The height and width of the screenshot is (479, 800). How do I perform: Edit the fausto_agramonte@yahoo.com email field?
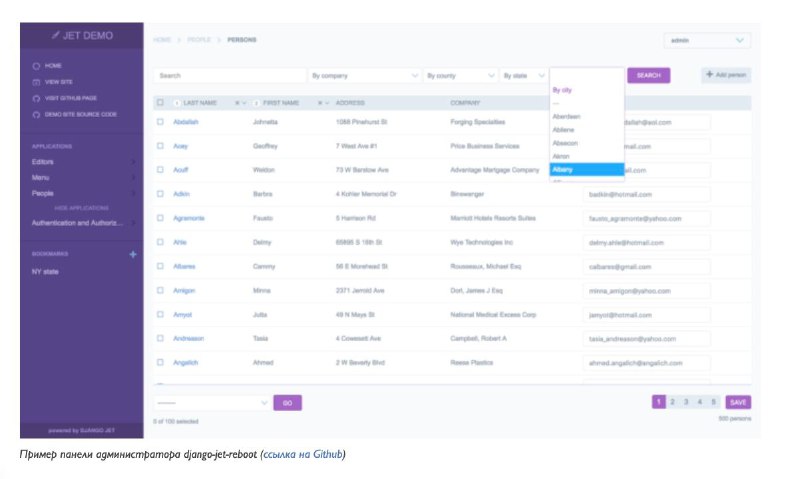(x=646, y=218)
